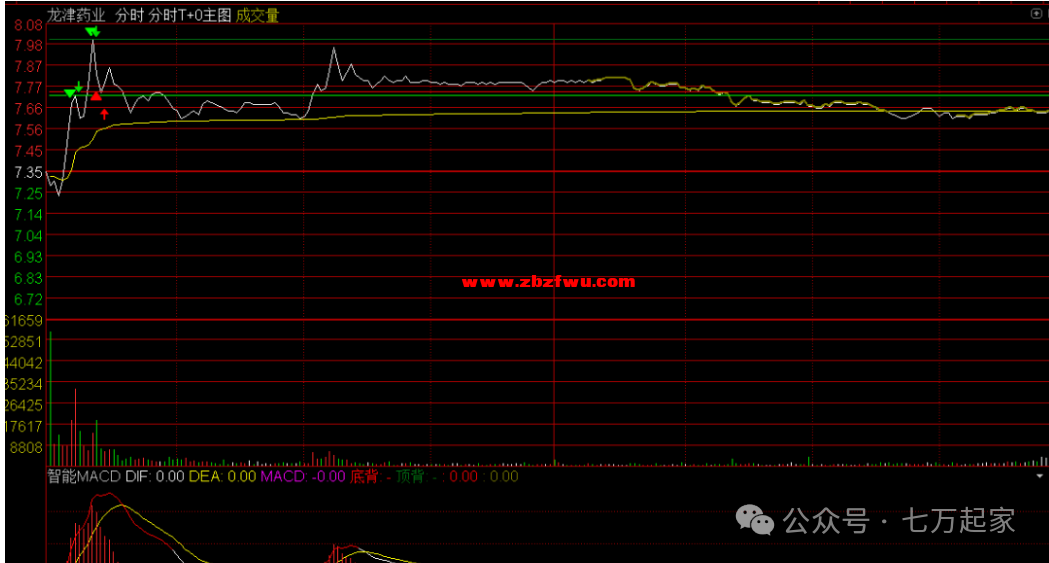1049x563 pixels.
Task: Click the 智能MACD indicator title
Action: [84, 476]
